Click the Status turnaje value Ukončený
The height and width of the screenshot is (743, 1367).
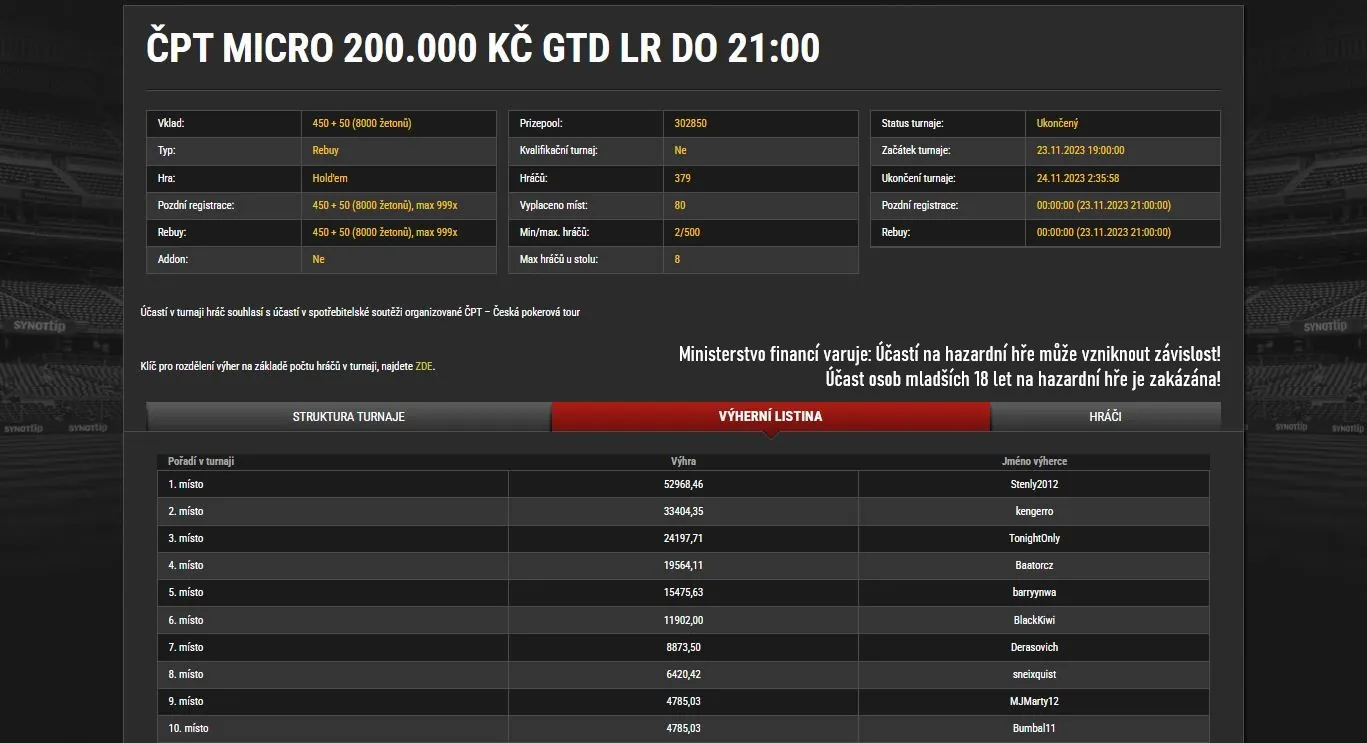tap(1057, 124)
